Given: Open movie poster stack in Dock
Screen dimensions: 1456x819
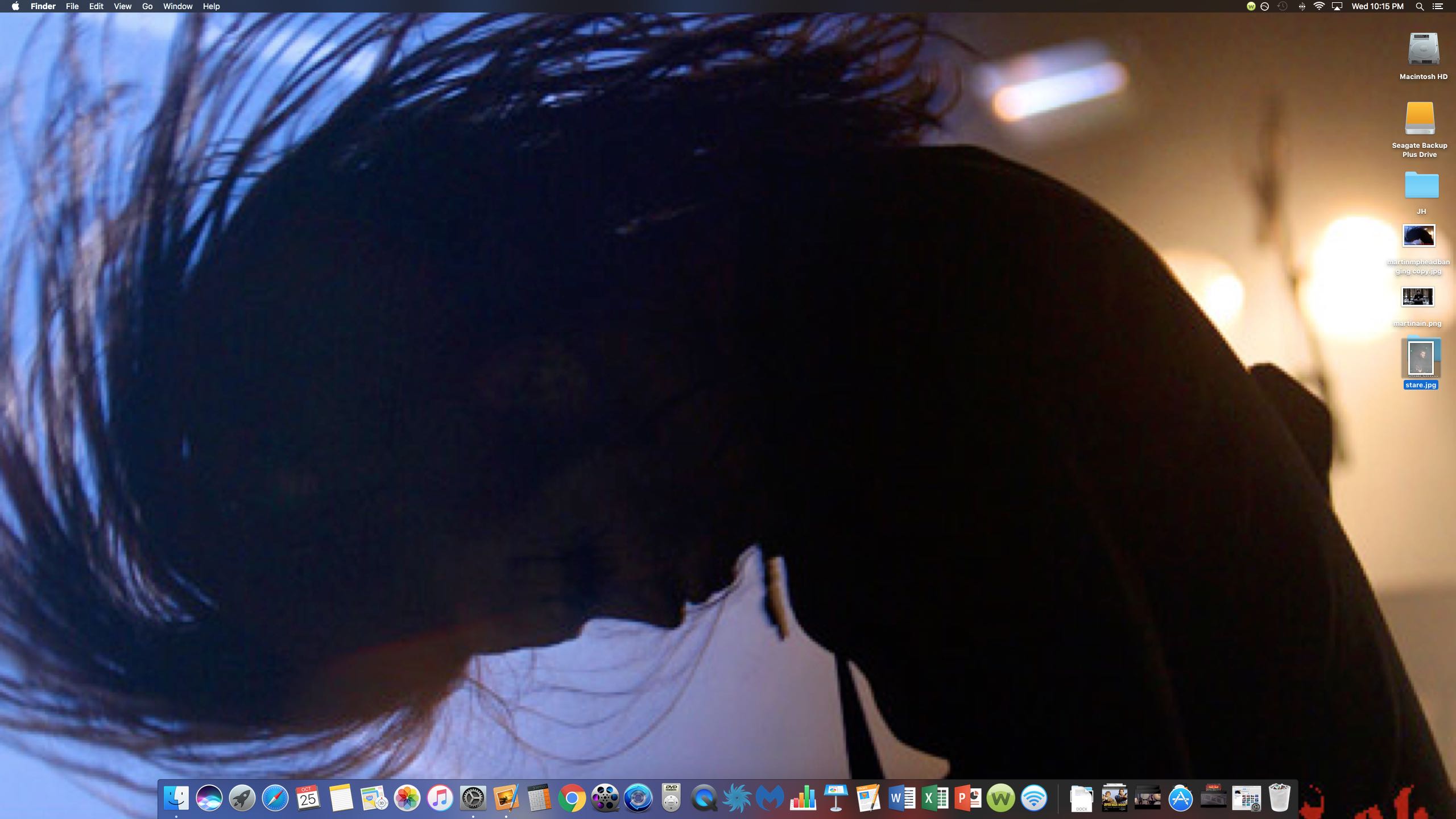Looking at the screenshot, I should point(1114,799).
